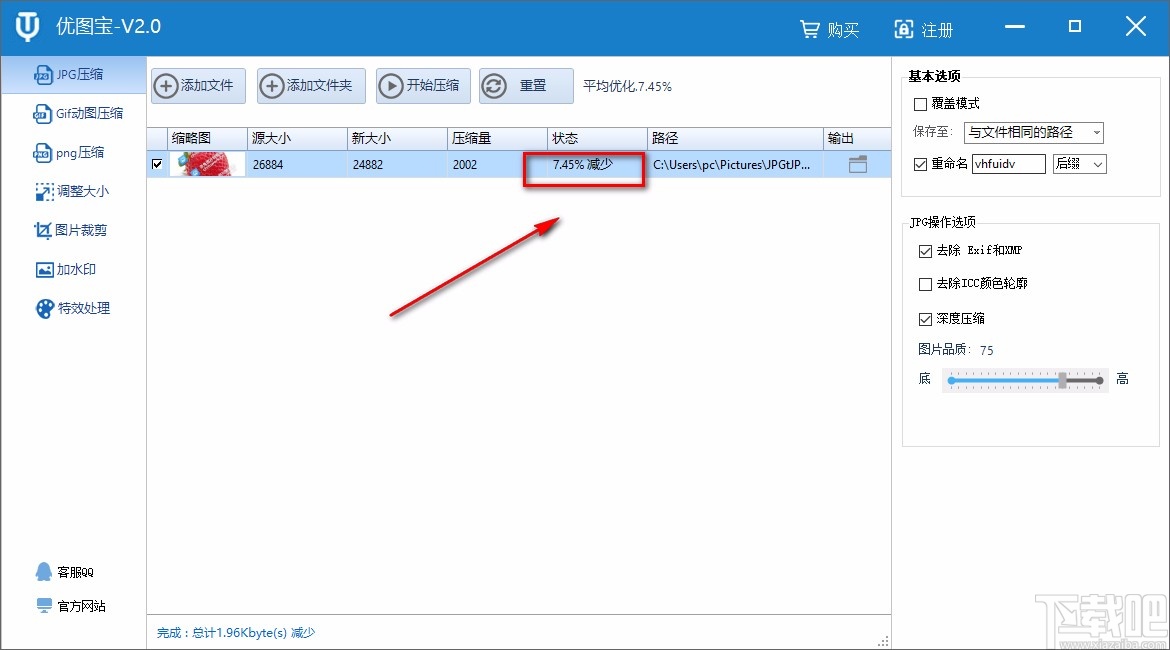Click the png压缩 file icon
Screen dimensions: 1170x650
tap(43, 153)
